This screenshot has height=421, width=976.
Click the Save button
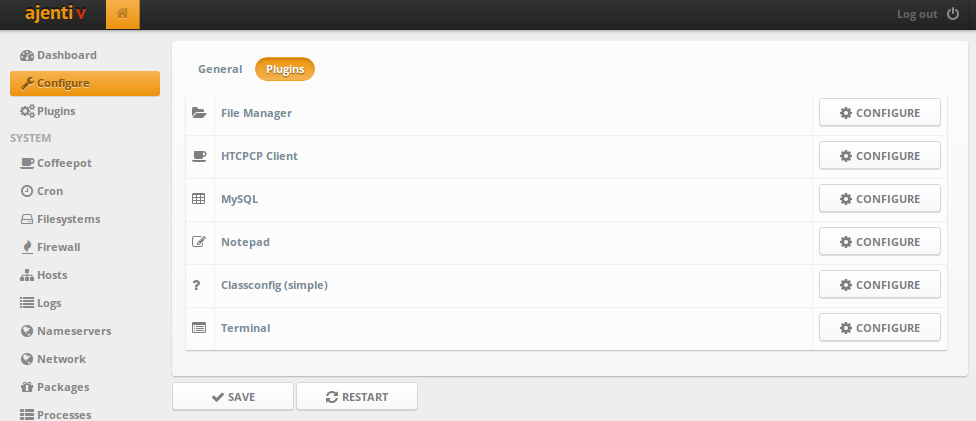pyautogui.click(x=233, y=397)
